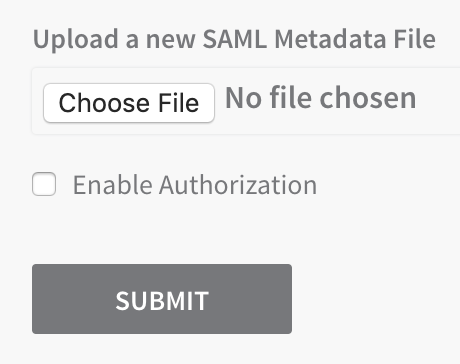The height and width of the screenshot is (364, 460).
Task: Click the word 'Choose' on file button
Action: point(104,103)
